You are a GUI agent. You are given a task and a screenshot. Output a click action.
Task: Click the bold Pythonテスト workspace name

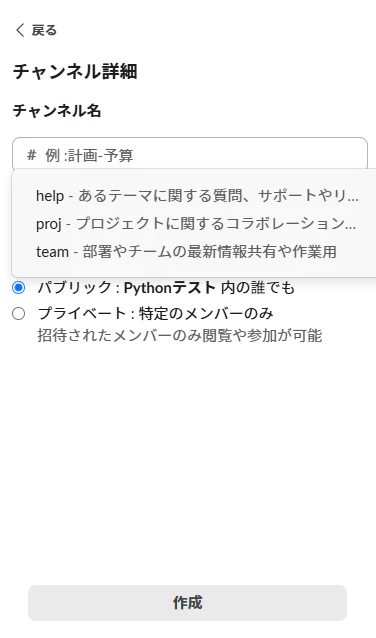(170, 288)
